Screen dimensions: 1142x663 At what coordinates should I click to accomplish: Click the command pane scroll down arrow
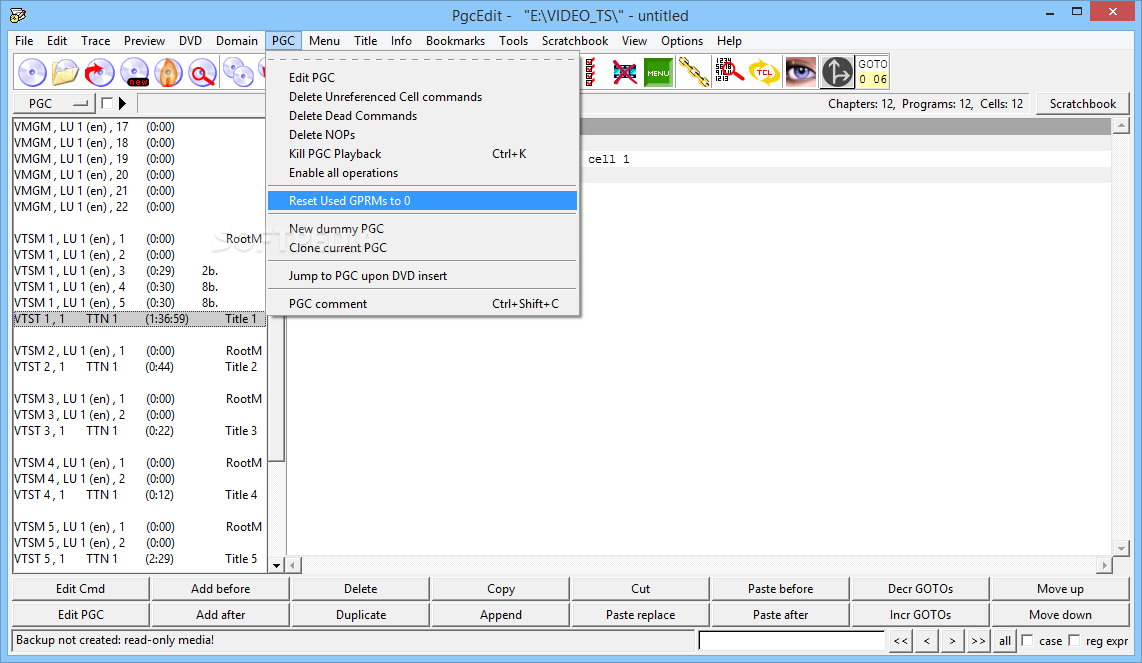tap(1122, 549)
